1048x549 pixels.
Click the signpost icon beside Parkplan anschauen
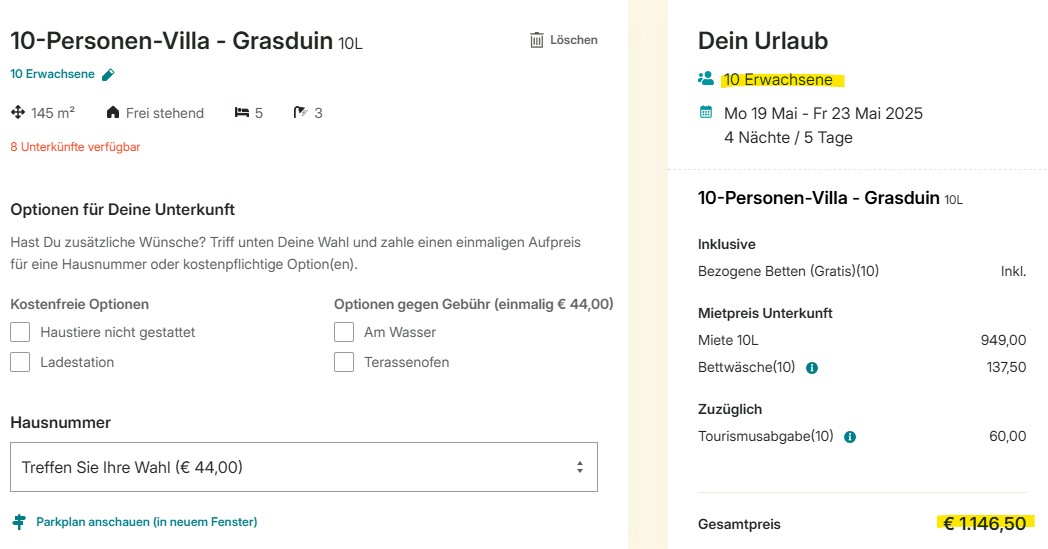pyautogui.click(x=19, y=522)
